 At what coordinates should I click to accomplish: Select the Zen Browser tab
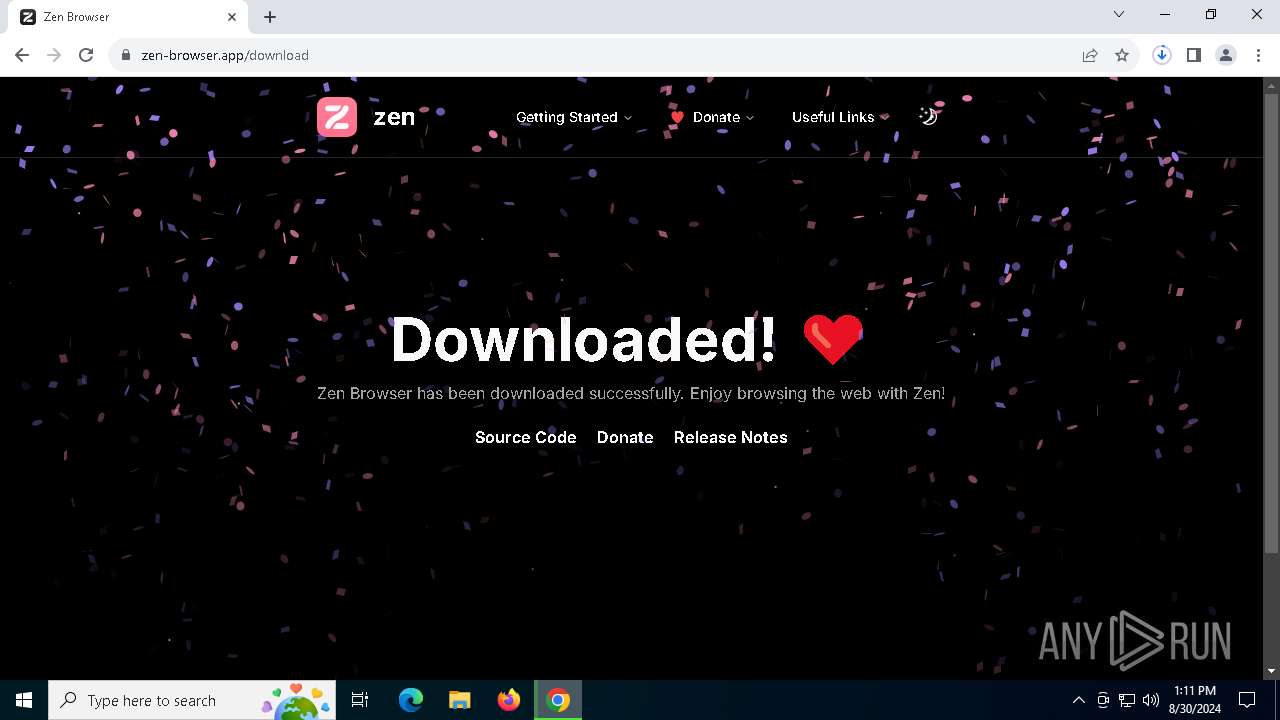coord(126,17)
